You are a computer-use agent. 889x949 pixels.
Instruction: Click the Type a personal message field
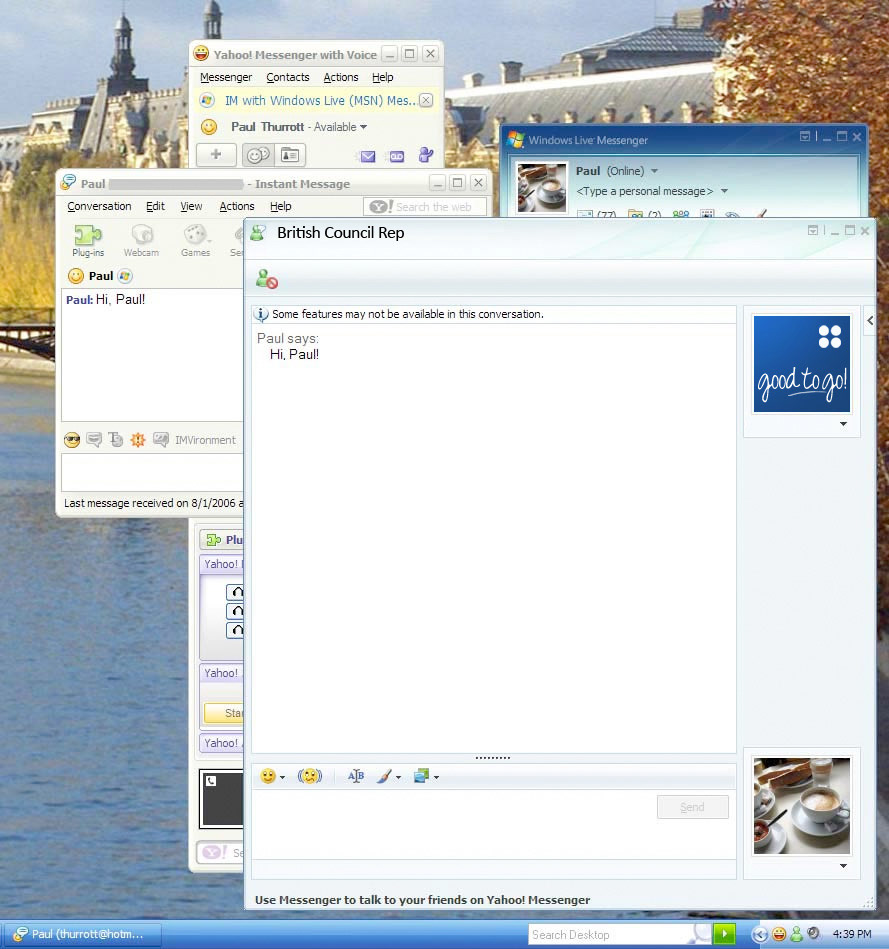645,191
